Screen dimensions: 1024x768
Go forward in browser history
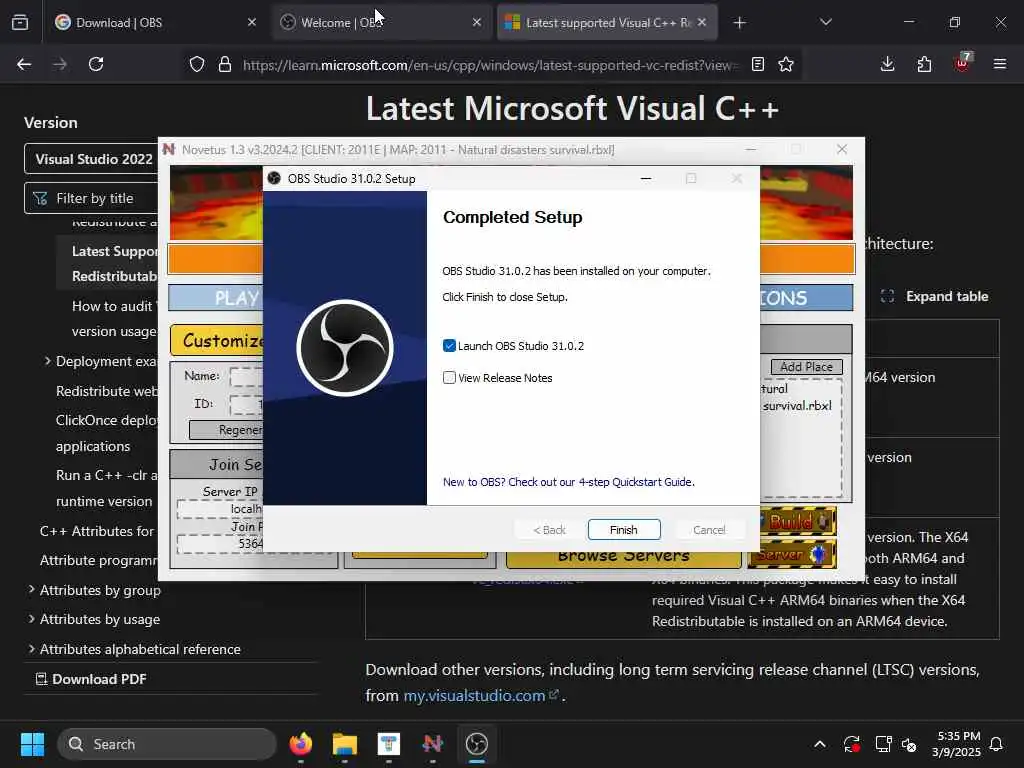pyautogui.click(x=59, y=64)
